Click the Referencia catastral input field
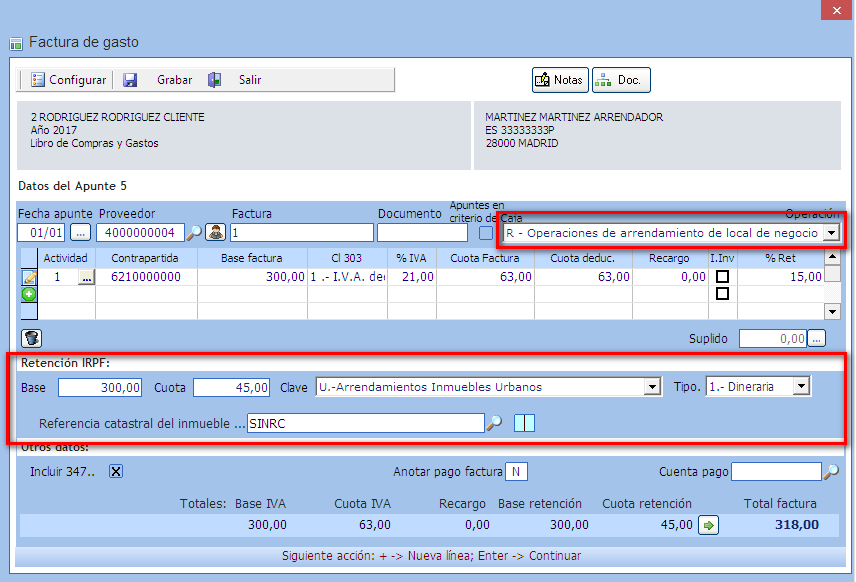This screenshot has height=582, width=856. pos(366,423)
